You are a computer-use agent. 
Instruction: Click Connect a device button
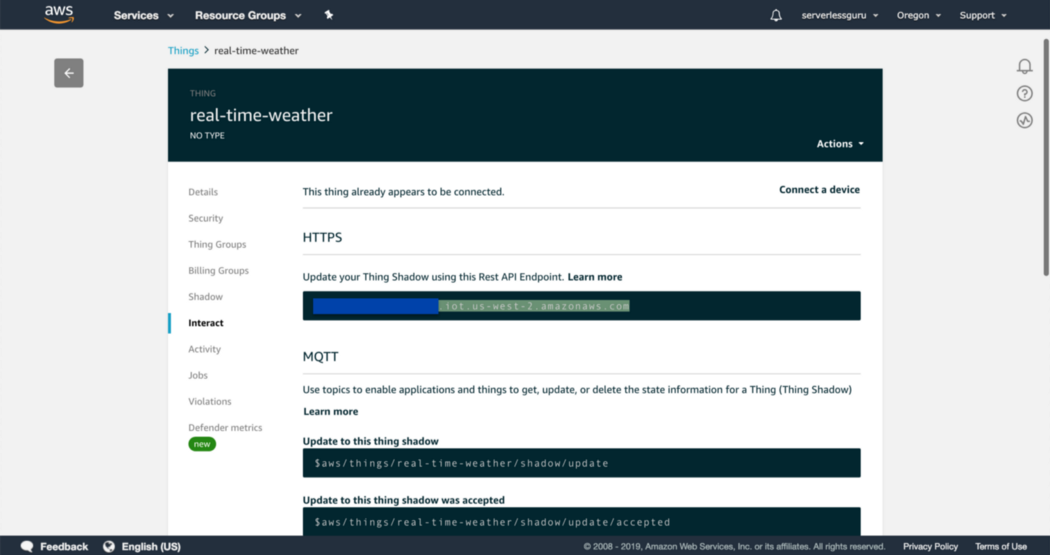pyautogui.click(x=819, y=190)
